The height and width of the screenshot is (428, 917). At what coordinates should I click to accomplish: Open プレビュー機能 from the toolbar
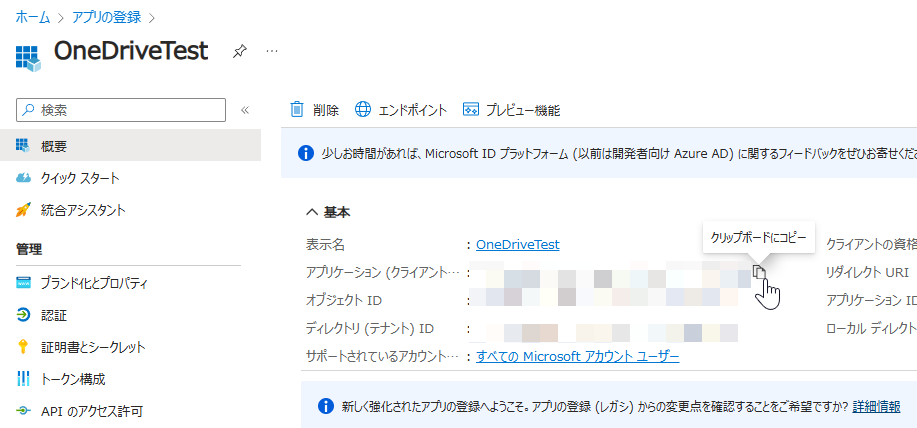[x=523, y=110]
